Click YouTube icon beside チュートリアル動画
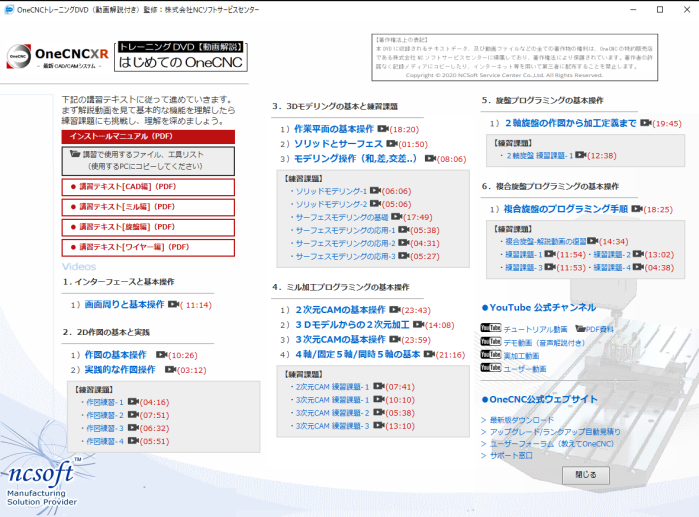Viewport: 699px width, 517px height. pos(490,328)
